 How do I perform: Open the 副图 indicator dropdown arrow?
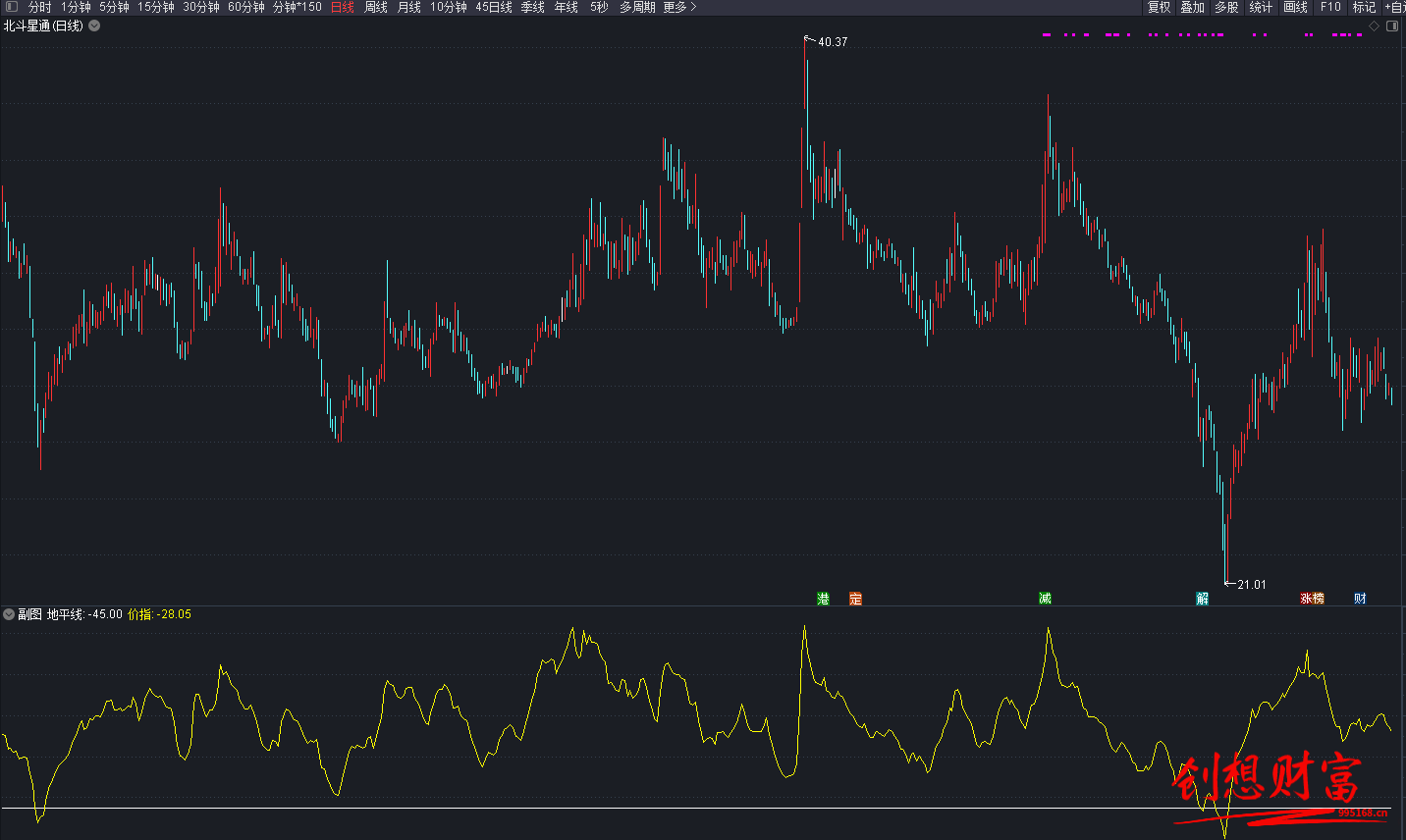(9, 614)
